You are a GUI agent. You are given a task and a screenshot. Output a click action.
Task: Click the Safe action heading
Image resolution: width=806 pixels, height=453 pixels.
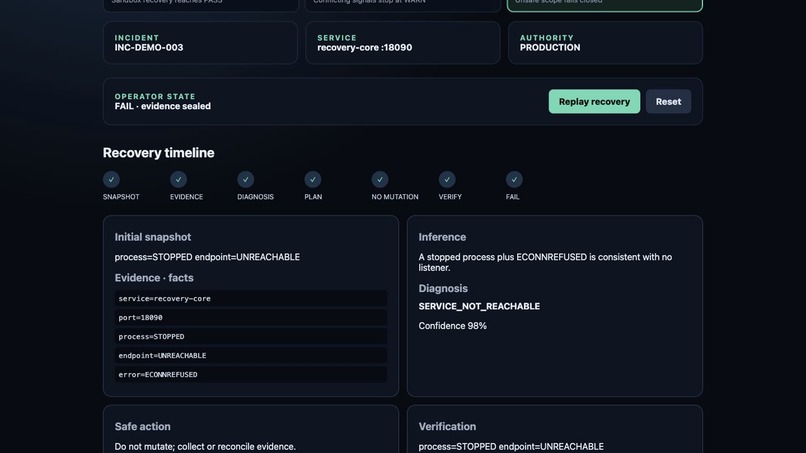[x=142, y=426]
